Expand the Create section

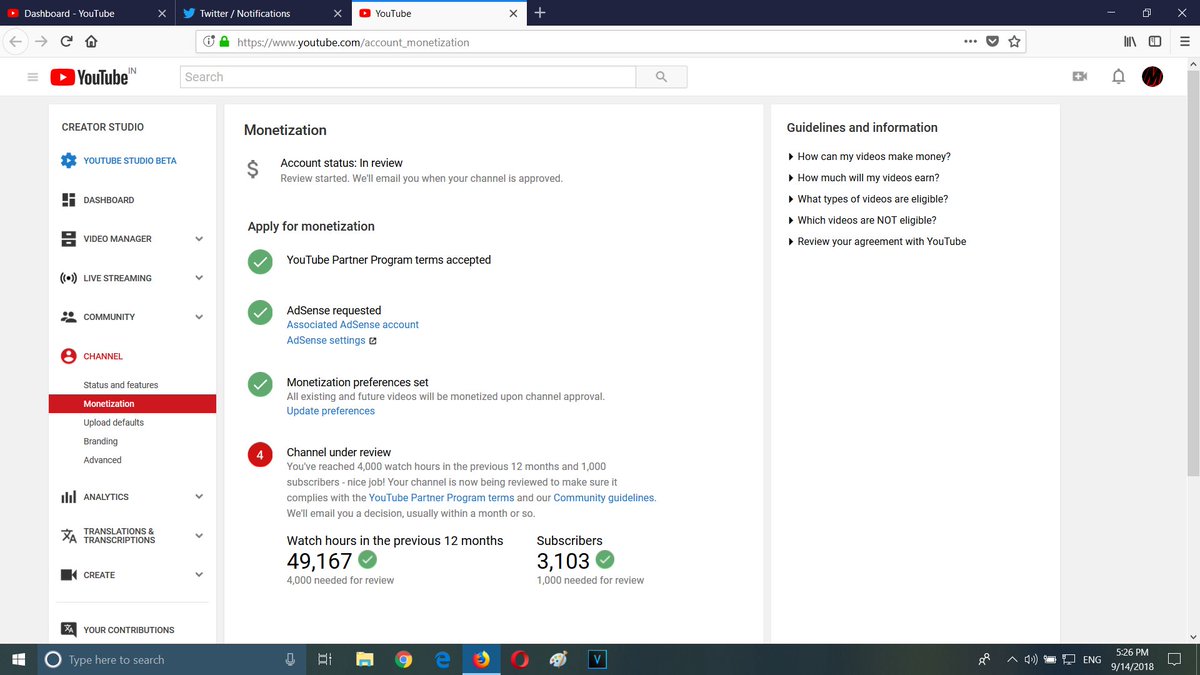coord(199,575)
